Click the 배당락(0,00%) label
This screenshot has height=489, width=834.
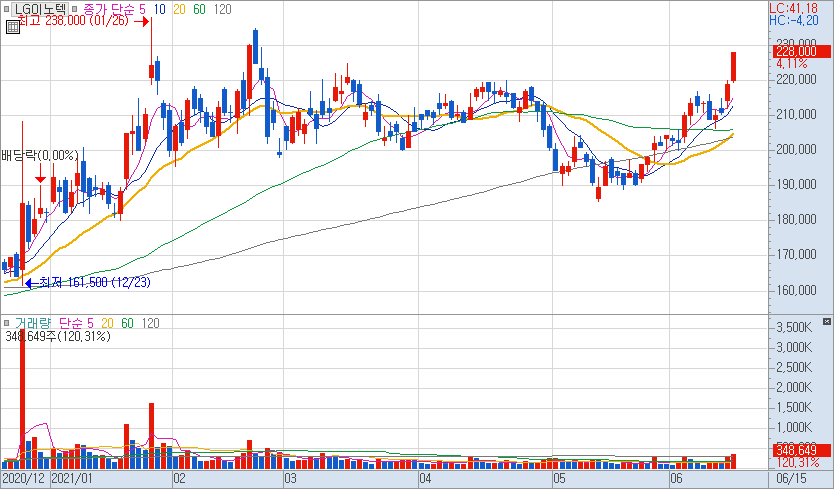click(x=39, y=155)
